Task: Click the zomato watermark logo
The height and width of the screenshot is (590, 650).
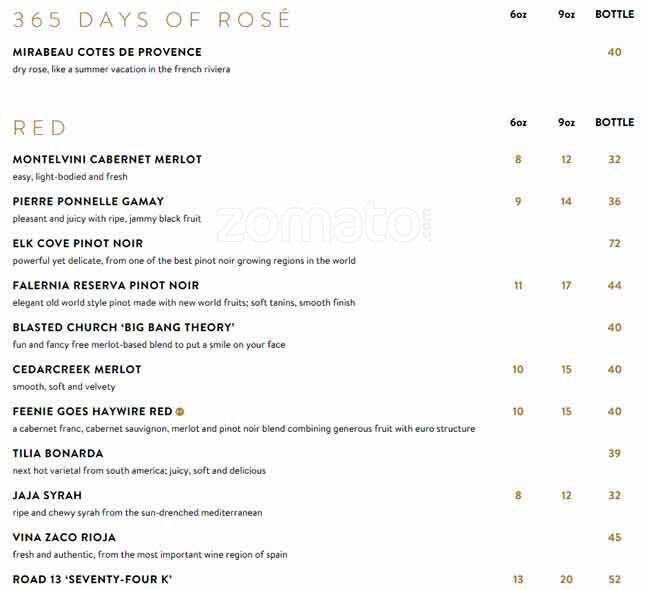Action: point(324,224)
